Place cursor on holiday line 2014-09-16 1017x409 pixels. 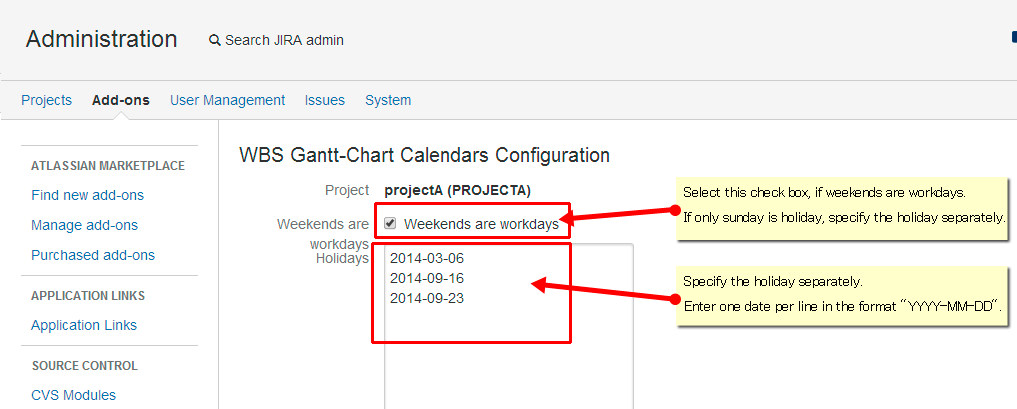(427, 278)
